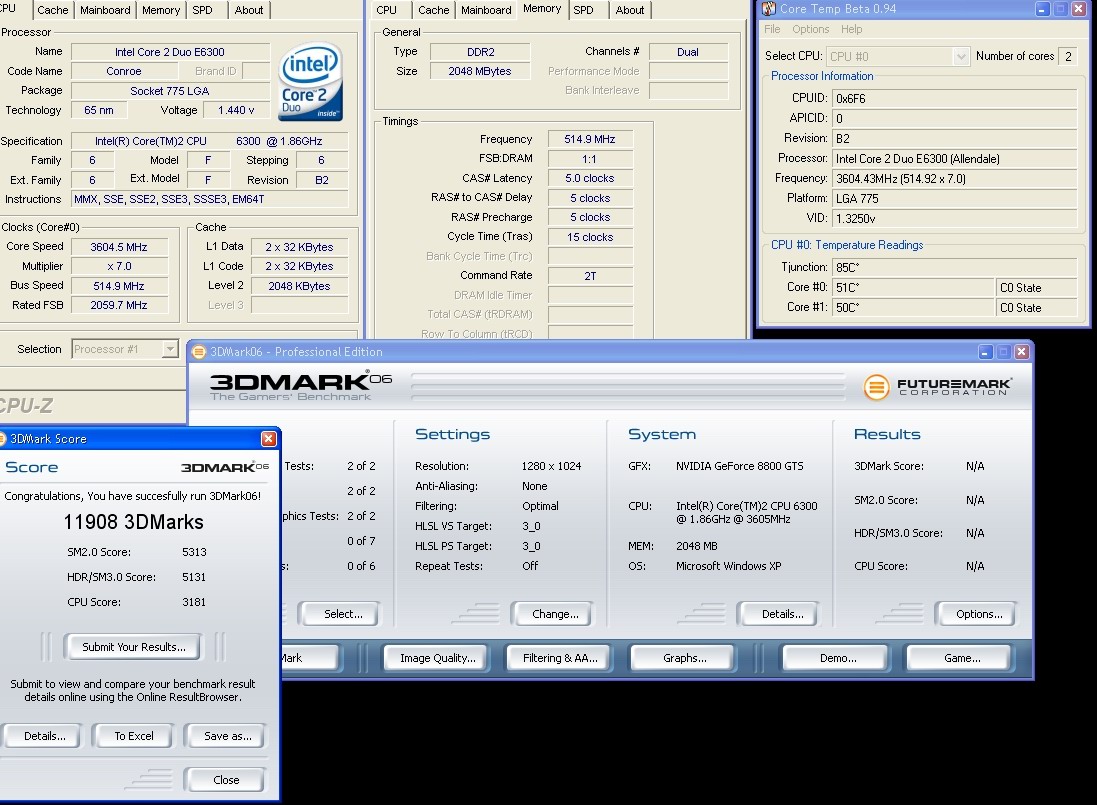
Task: Click the Number of cores field
Action: [x=1068, y=56]
